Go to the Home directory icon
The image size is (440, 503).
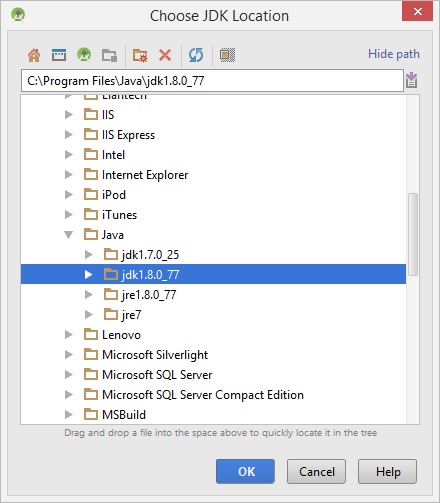[x=34, y=55]
